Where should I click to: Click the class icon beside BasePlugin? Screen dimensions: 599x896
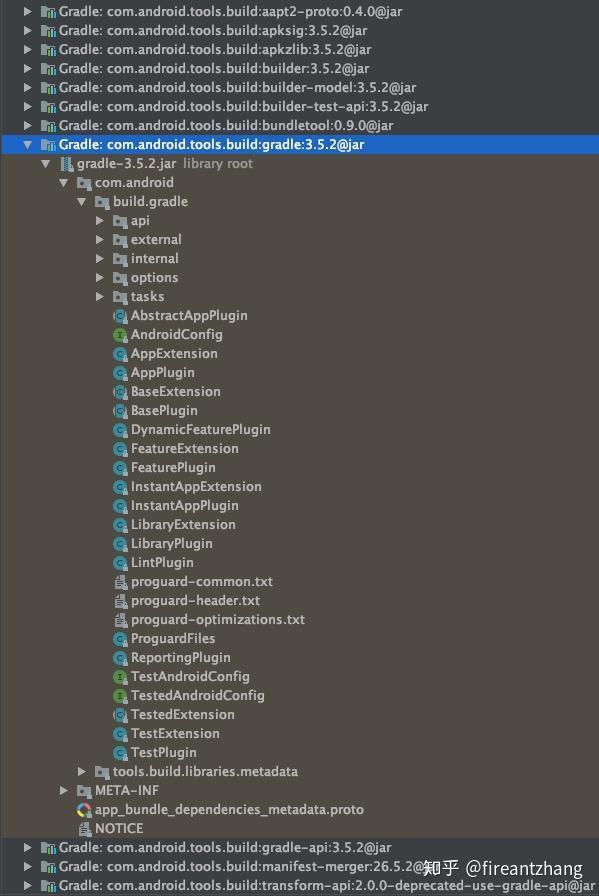click(120, 411)
